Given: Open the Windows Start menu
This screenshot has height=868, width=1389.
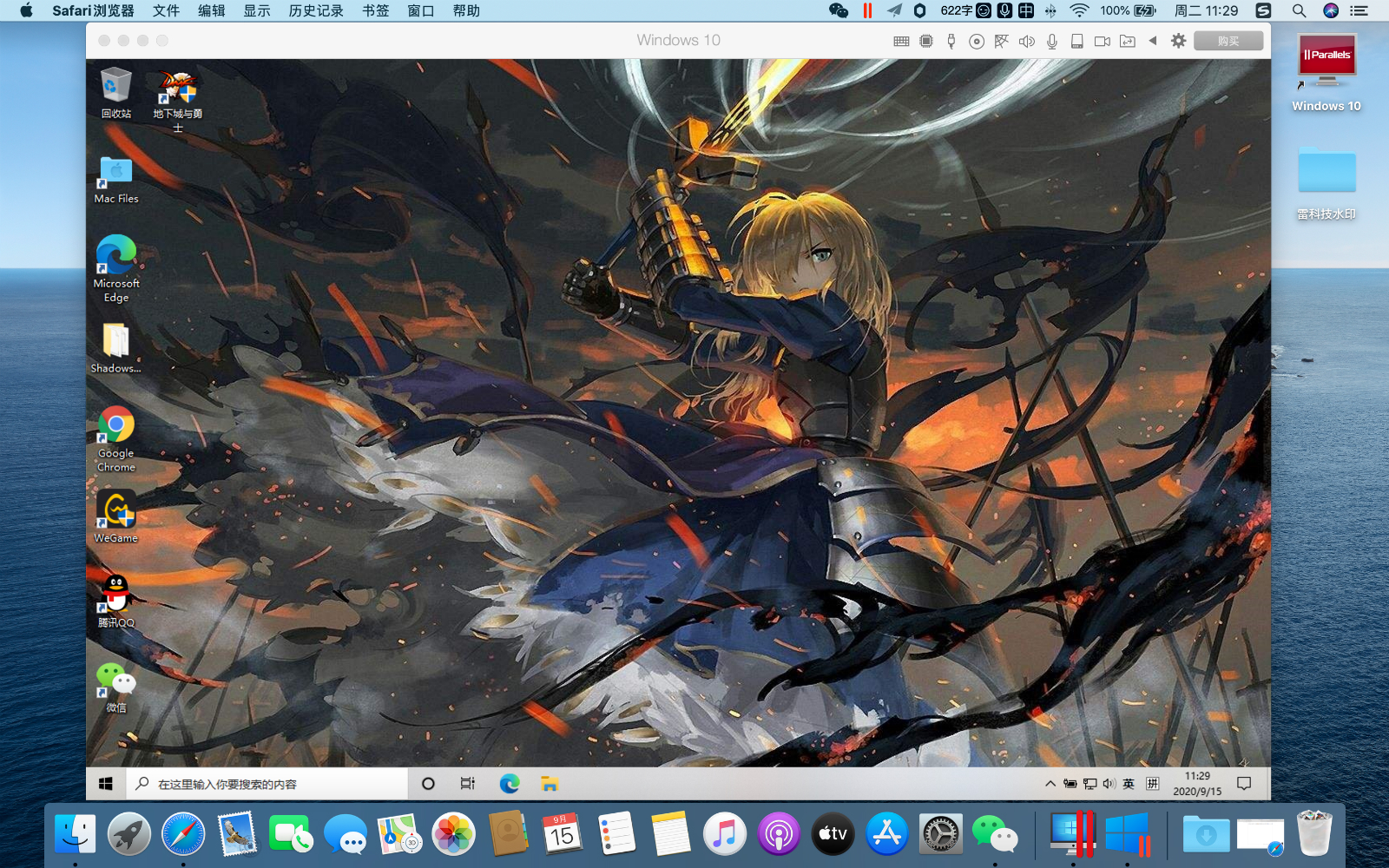Looking at the screenshot, I should click(106, 784).
